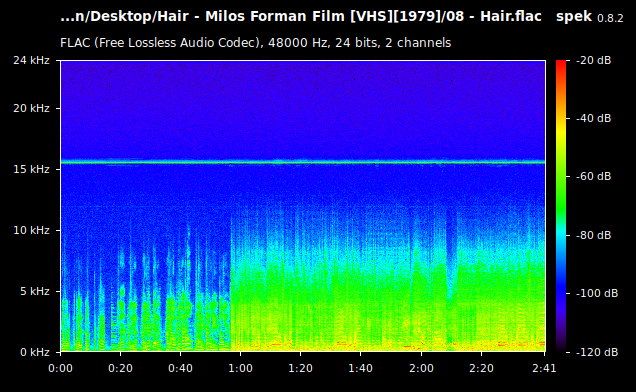The width and height of the screenshot is (636, 392).
Task: Click the 2:41 end time label
Action: click(x=544, y=368)
